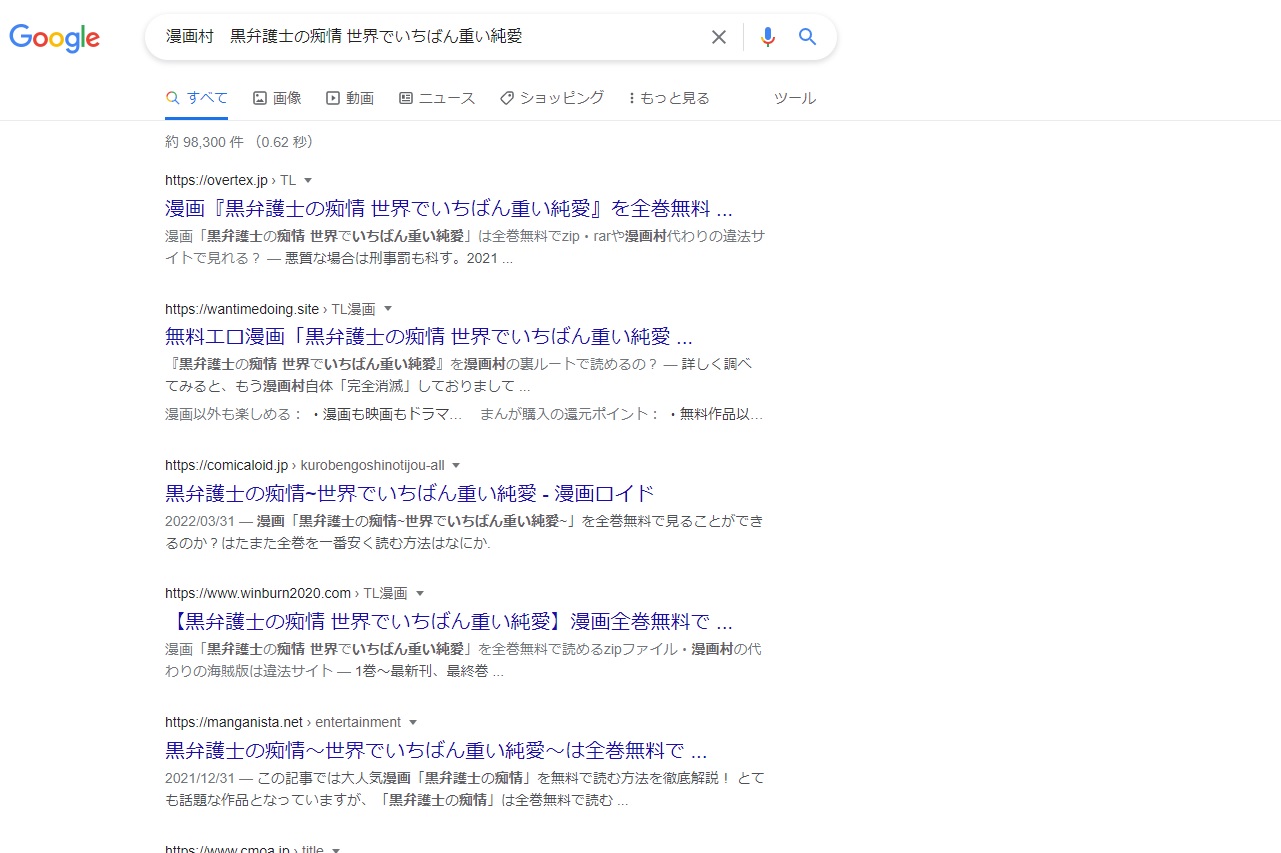Clear the search query with the X icon

click(x=719, y=37)
